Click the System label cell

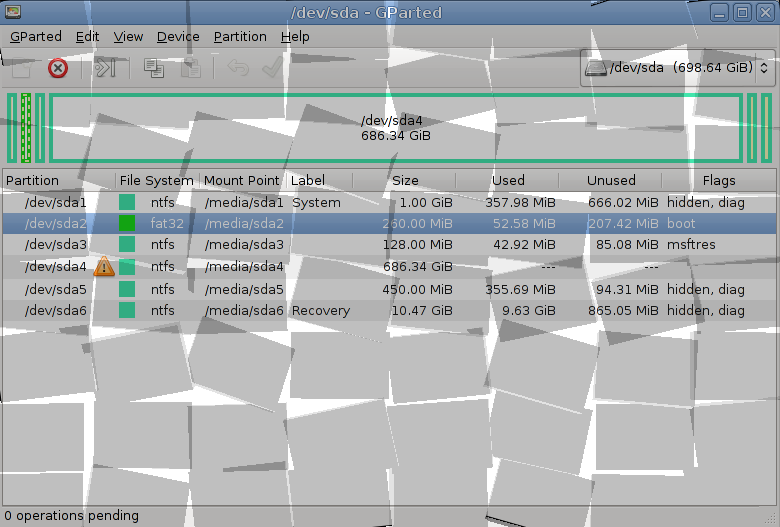pyautogui.click(x=316, y=203)
